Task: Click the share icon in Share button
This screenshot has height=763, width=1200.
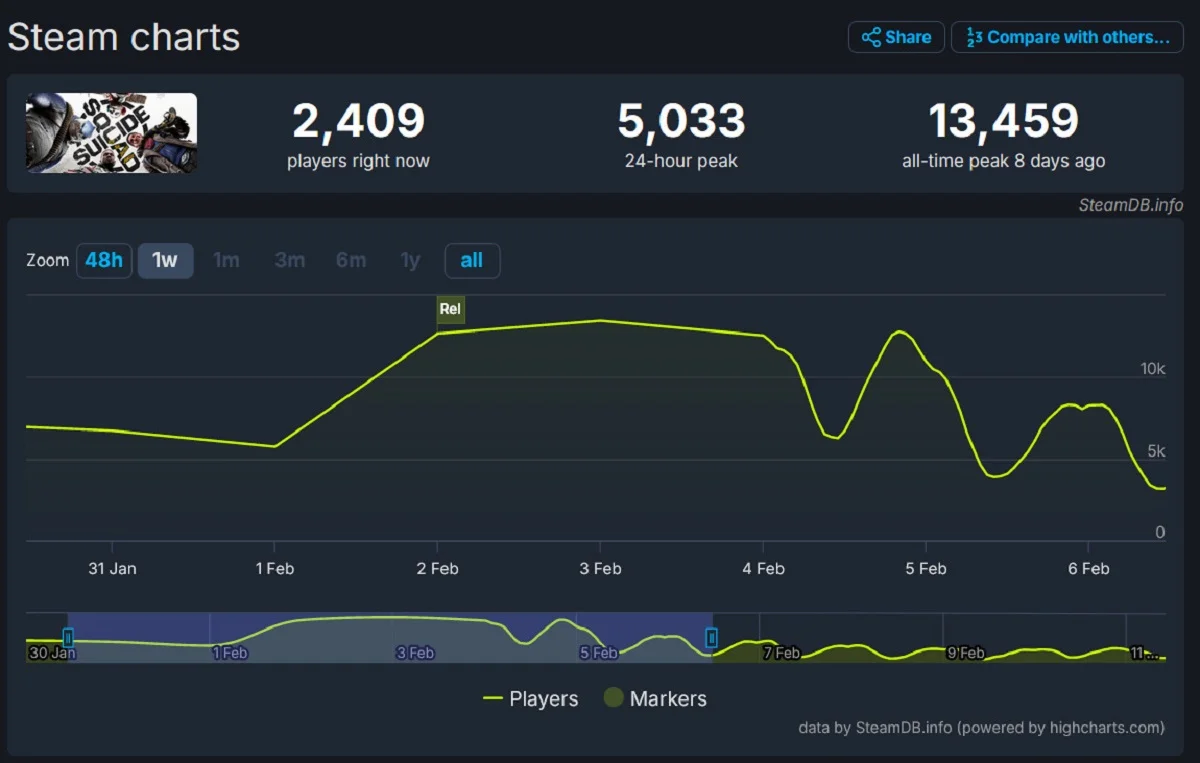Action: tap(870, 37)
